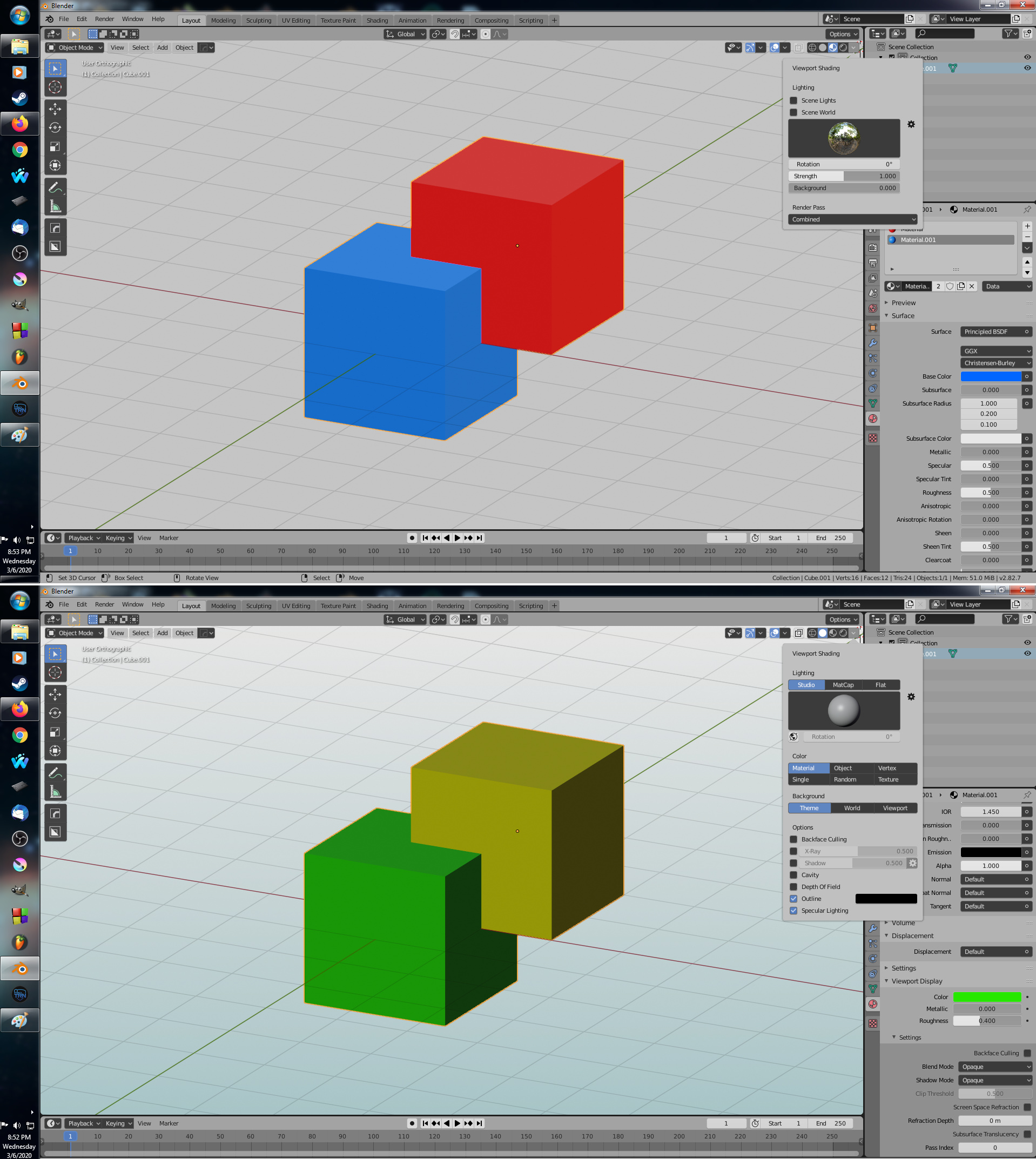Click the End frame field in the bottom window timeline

[831, 1123]
